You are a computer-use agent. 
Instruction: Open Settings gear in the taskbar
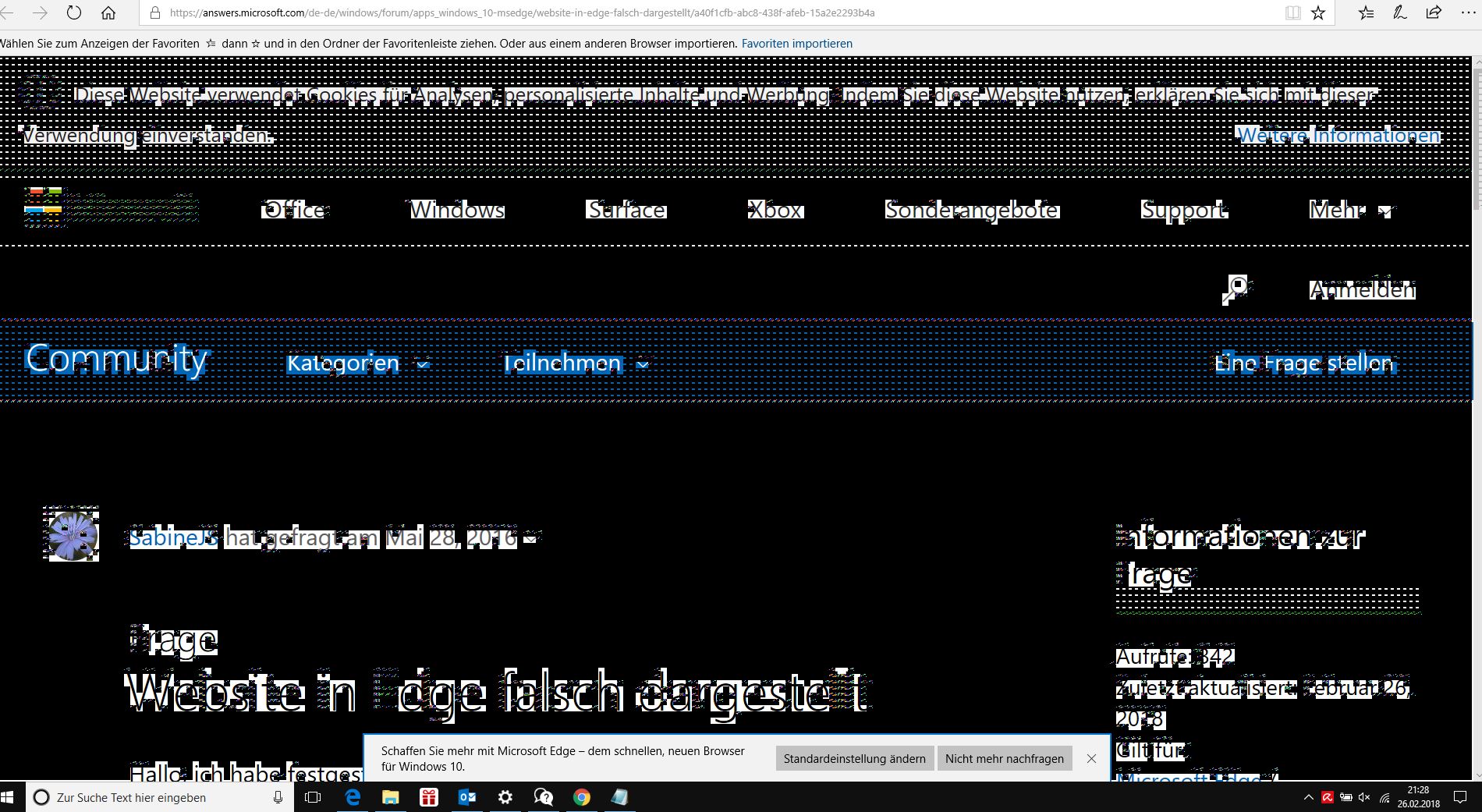[505, 797]
